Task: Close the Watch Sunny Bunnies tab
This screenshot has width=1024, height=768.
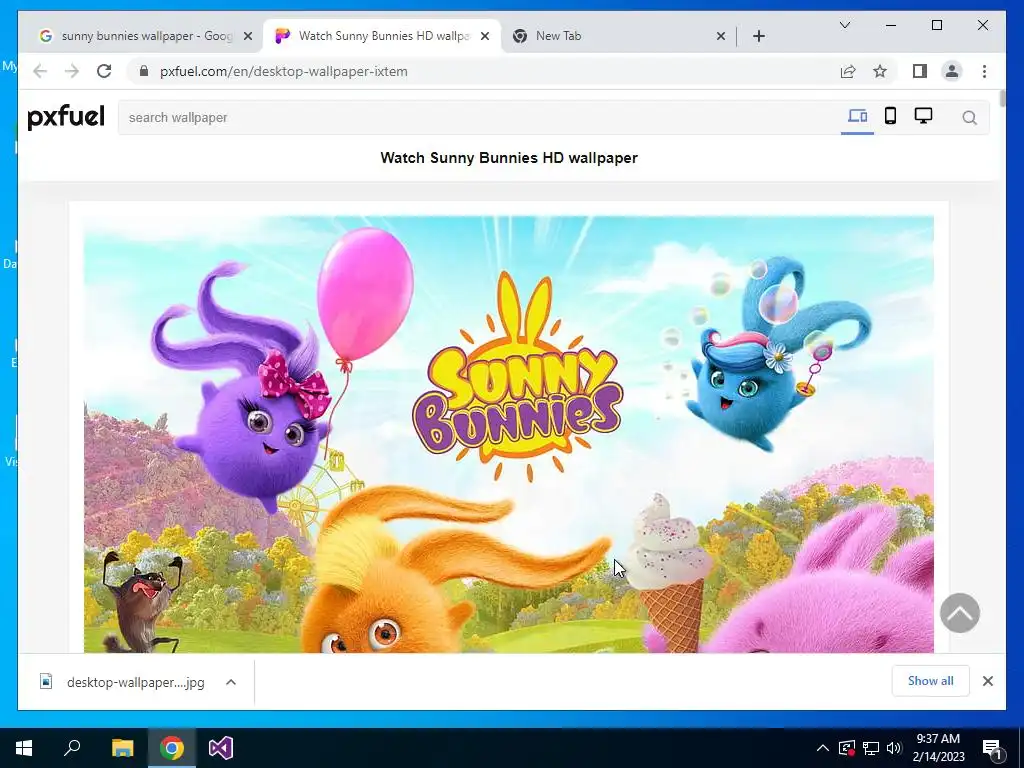Action: coord(485,36)
